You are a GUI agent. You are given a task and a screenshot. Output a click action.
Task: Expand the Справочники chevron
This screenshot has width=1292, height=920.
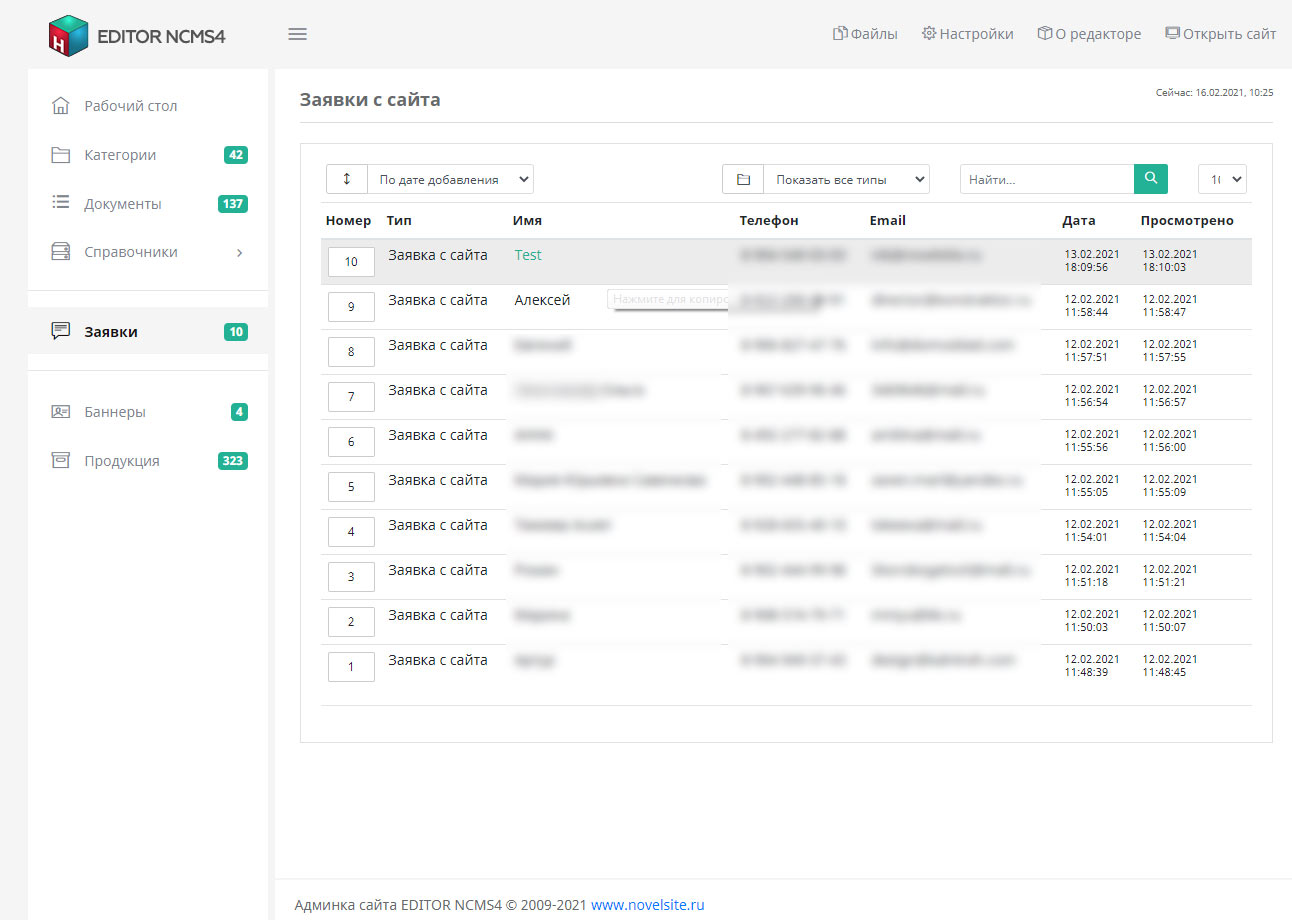click(x=239, y=253)
